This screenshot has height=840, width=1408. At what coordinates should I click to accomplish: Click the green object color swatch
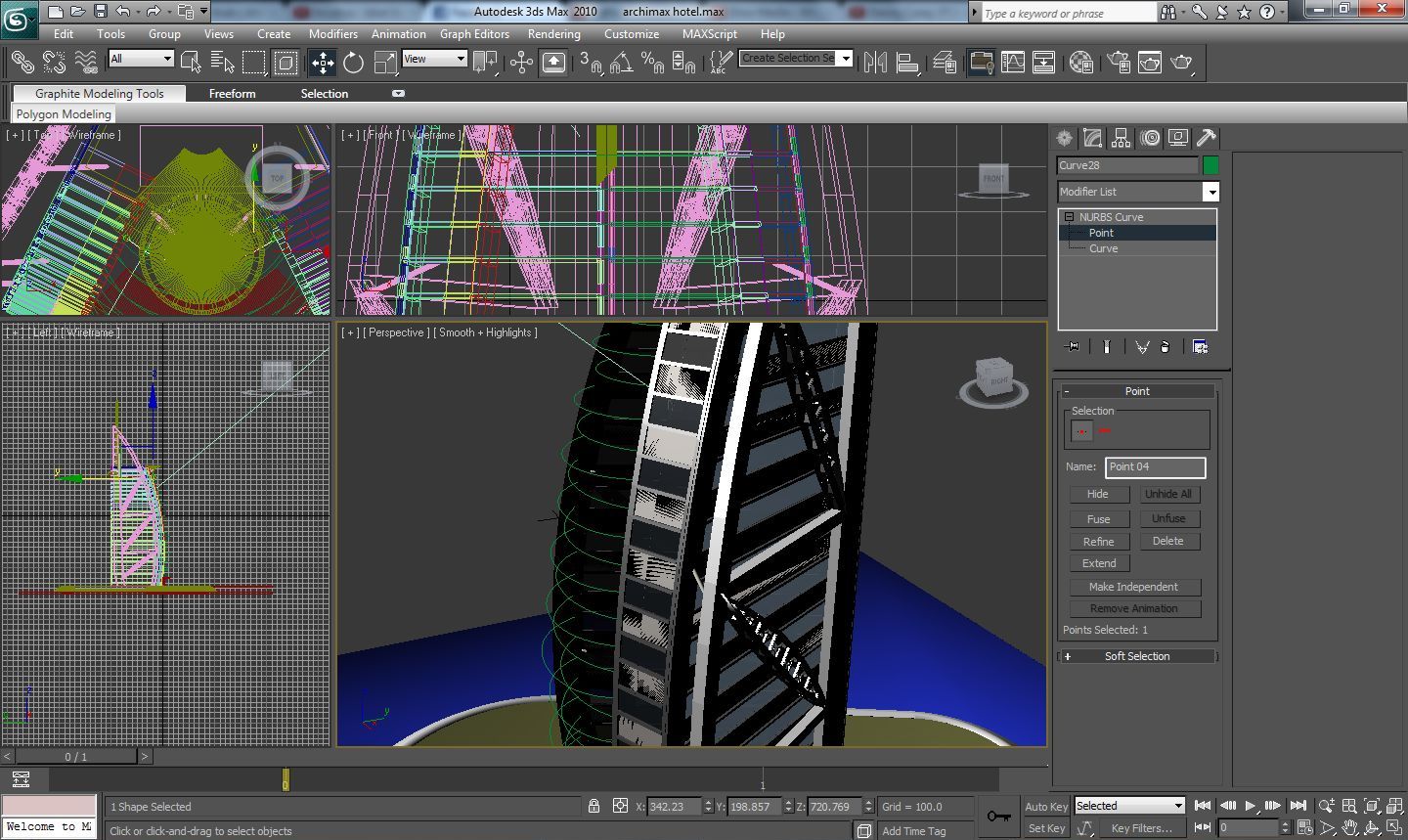1210,165
